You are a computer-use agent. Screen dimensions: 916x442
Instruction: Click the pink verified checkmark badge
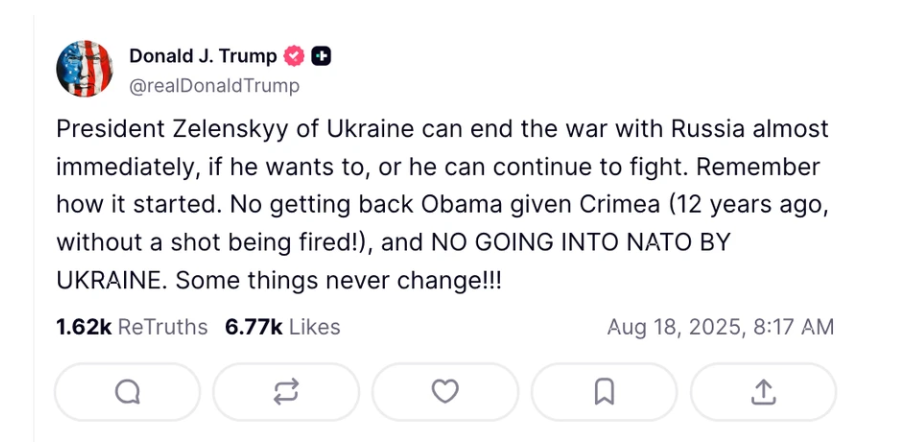pyautogui.click(x=295, y=57)
